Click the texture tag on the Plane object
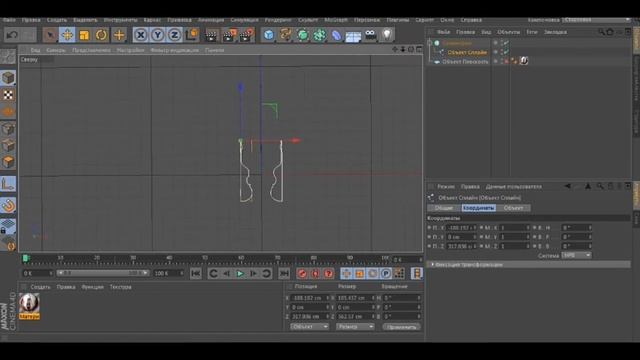Image resolution: width=640 pixels, height=360 pixels. click(524, 61)
